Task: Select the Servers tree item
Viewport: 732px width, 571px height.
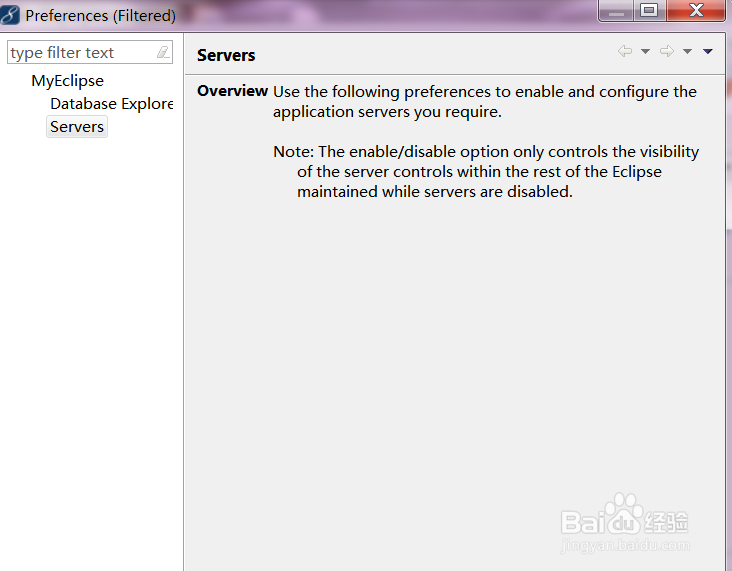Action: click(77, 127)
